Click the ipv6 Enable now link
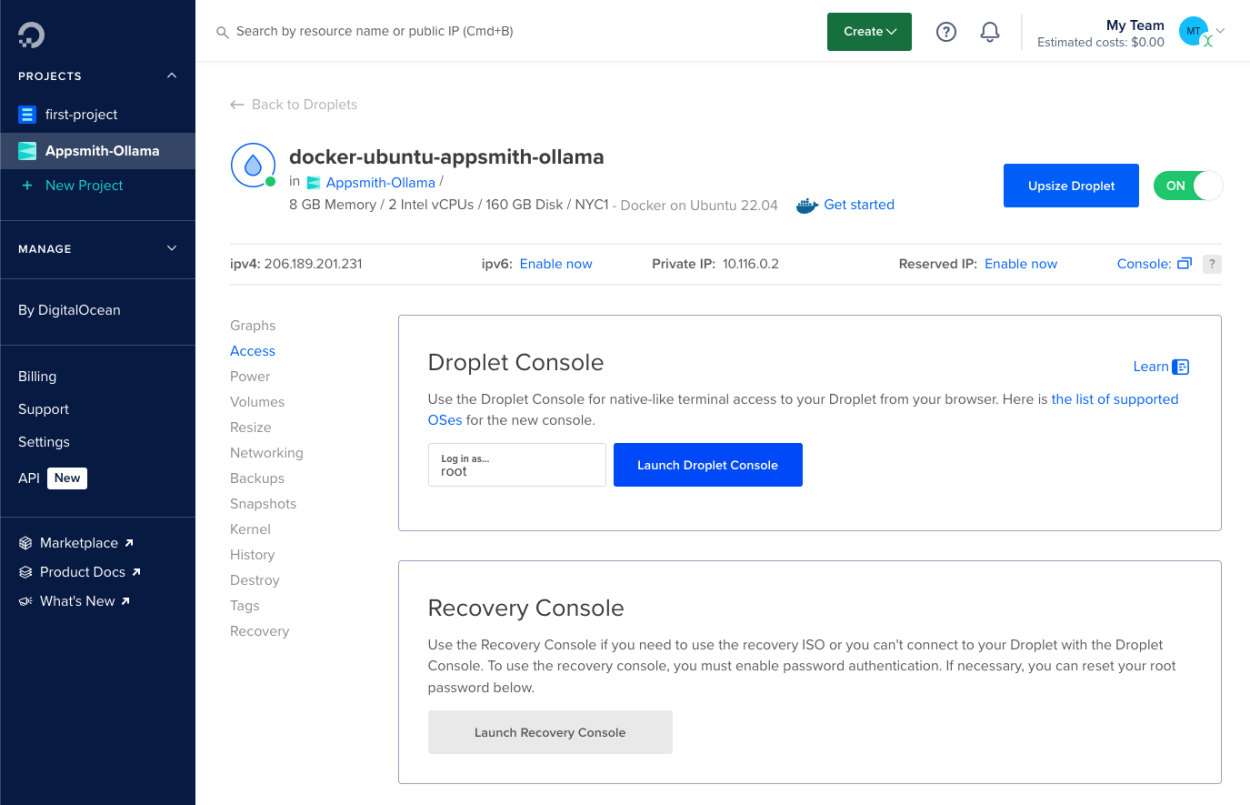Viewport: 1250px width, 805px height. [x=556, y=264]
